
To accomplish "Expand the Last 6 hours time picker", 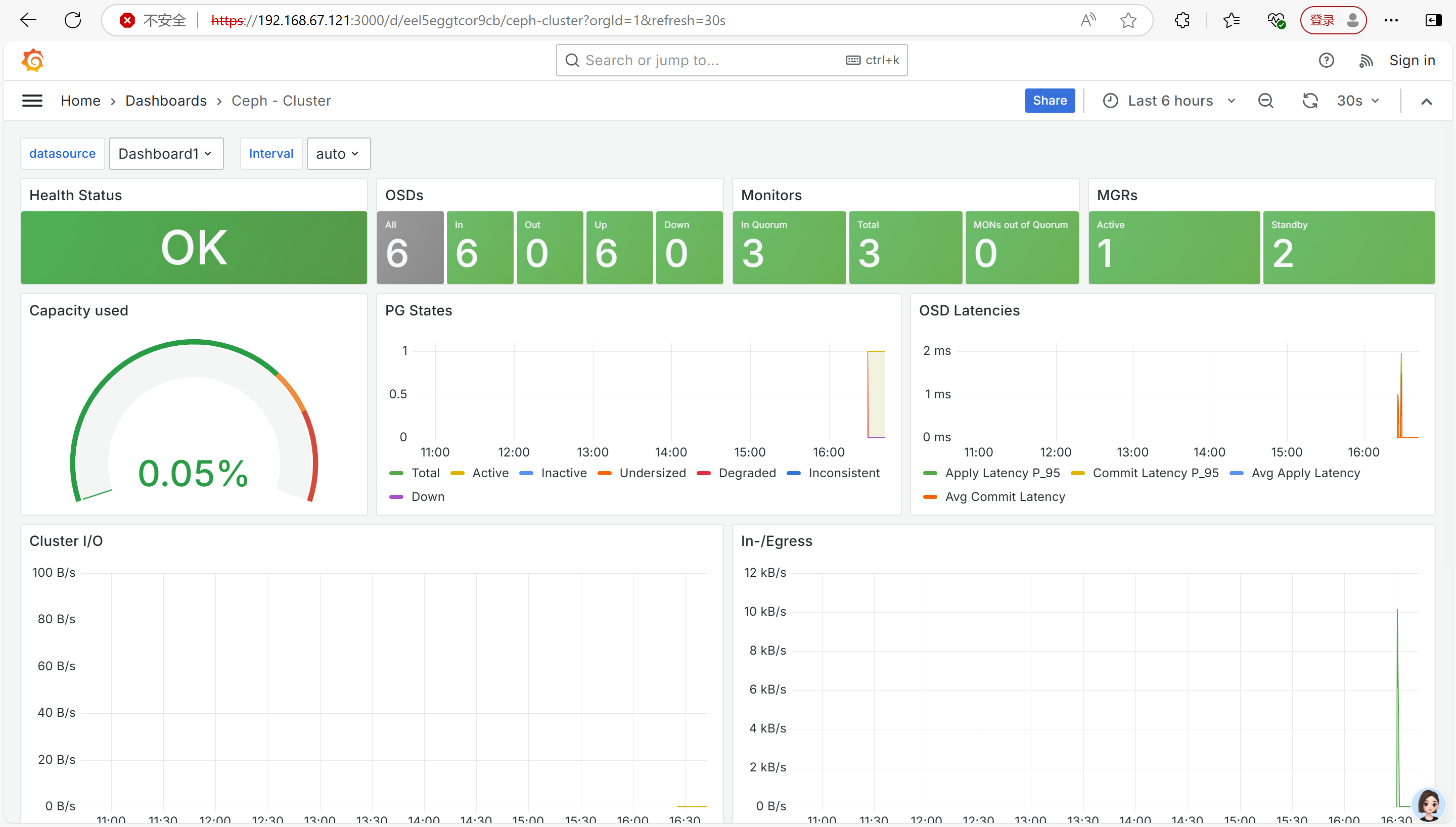I will pyautogui.click(x=1169, y=101).
